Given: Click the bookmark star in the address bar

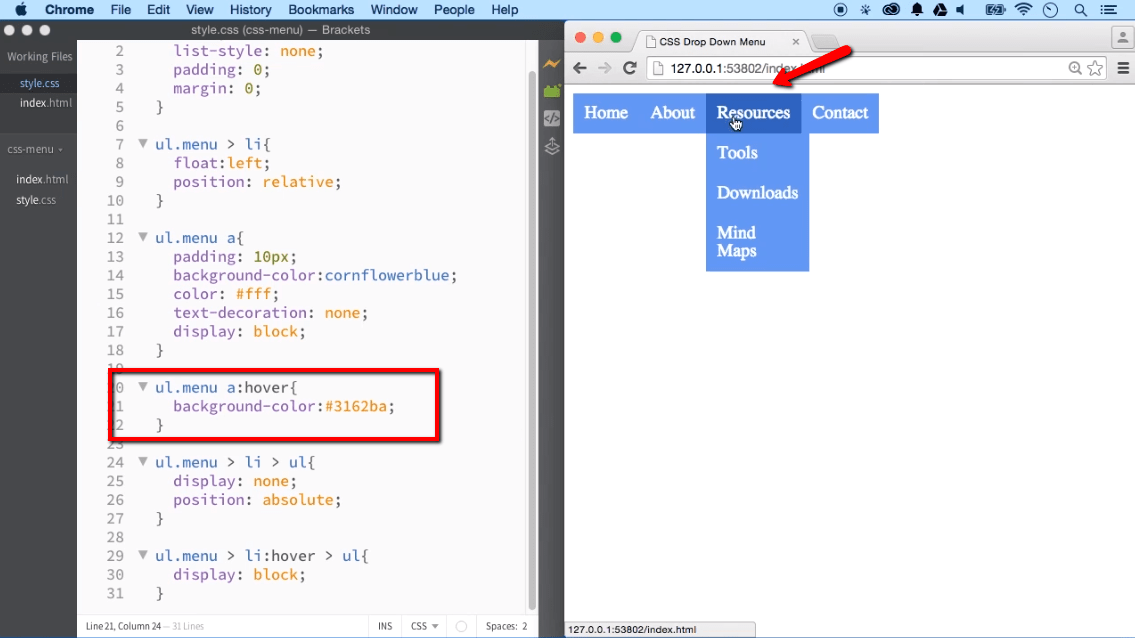Looking at the screenshot, I should 1096,68.
